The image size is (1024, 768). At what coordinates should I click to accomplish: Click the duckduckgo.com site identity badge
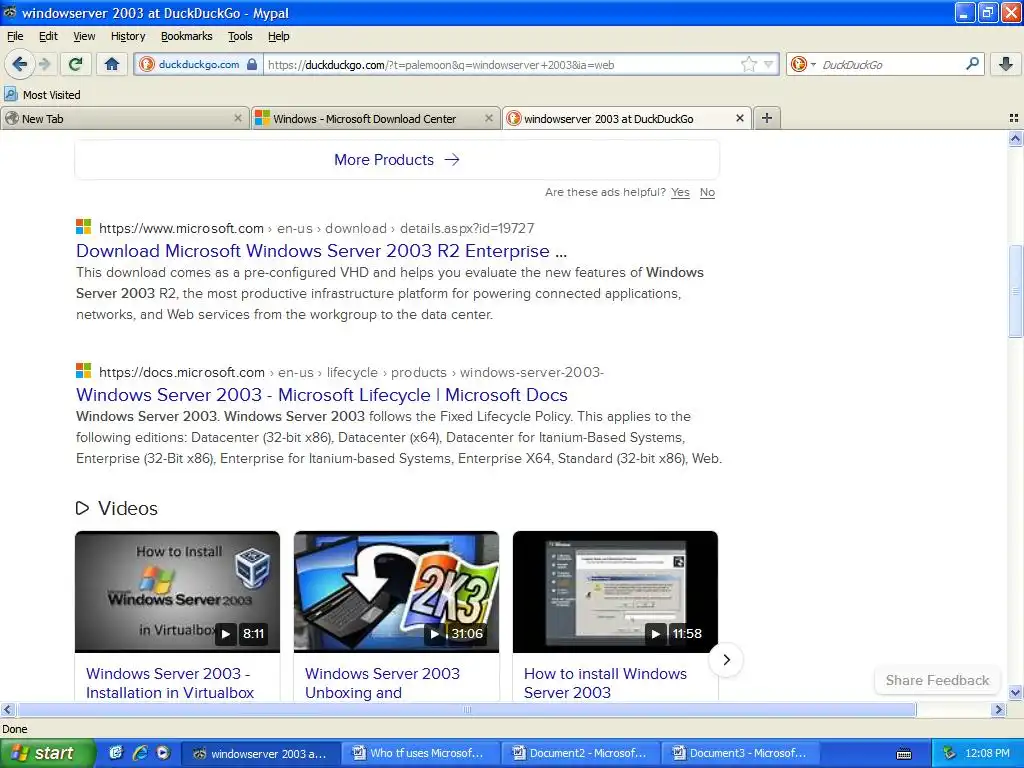(199, 65)
